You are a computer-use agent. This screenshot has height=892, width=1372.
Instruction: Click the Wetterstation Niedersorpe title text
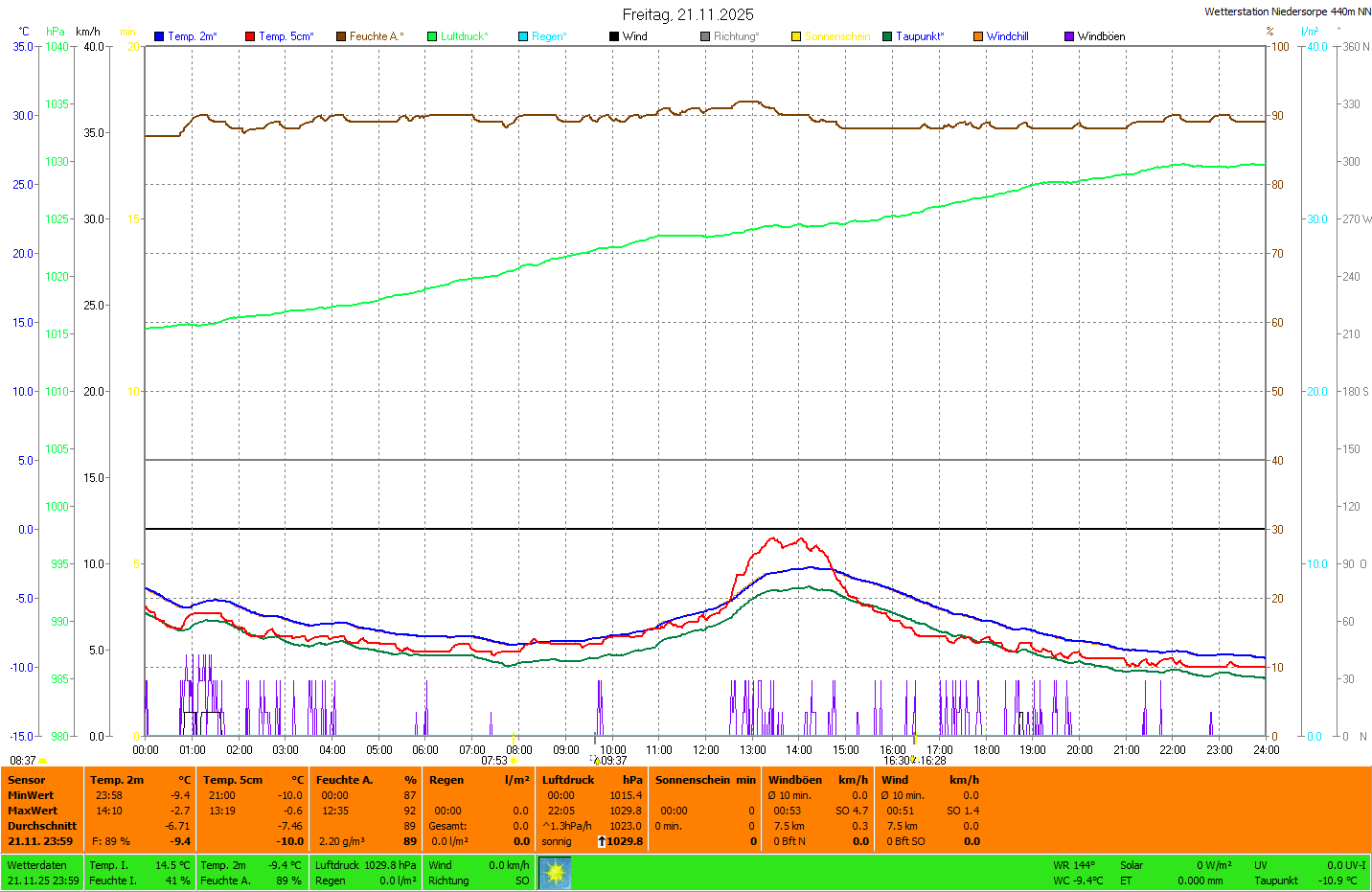point(1287,11)
